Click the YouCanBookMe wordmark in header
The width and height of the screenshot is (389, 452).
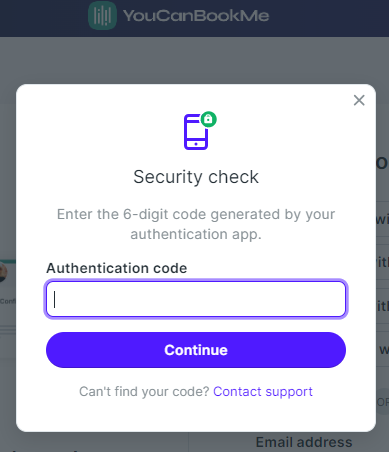196,16
